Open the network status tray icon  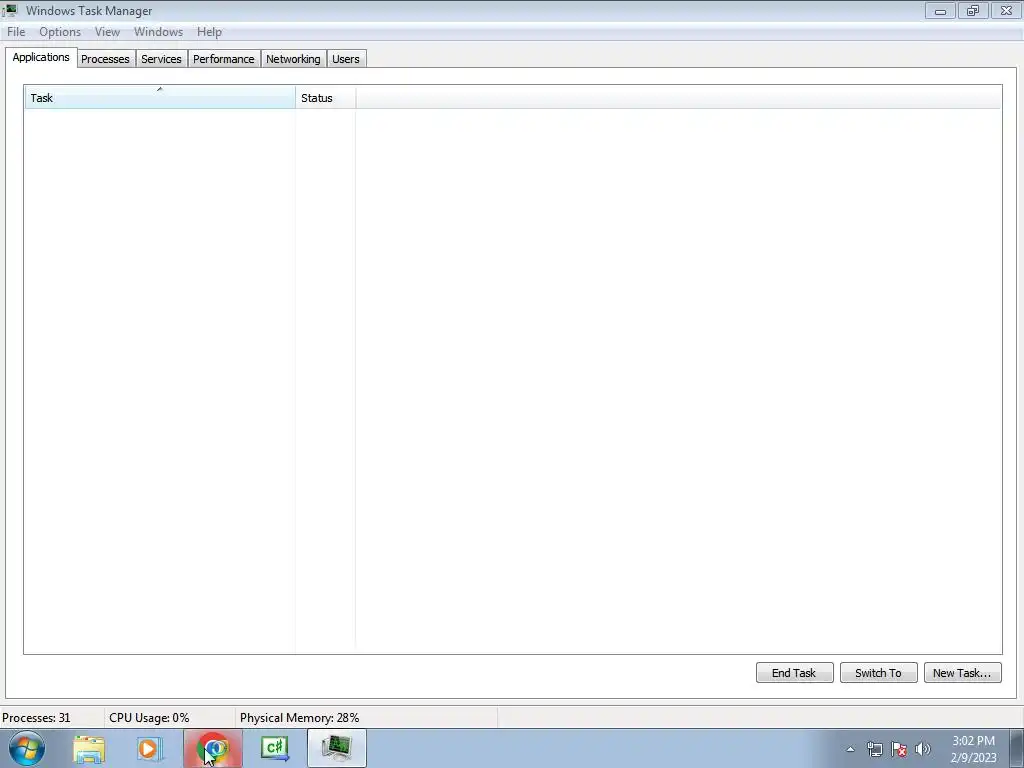(874, 749)
